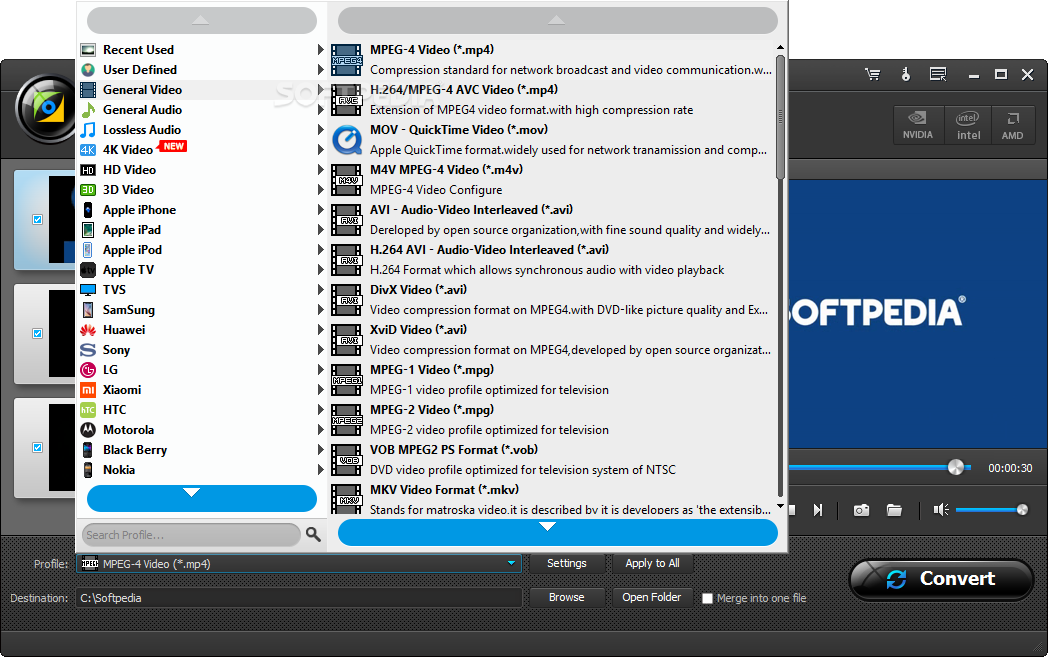Click the H.264/MPEG-4 AVC format icon
This screenshot has height=657, width=1048.
[x=346, y=100]
